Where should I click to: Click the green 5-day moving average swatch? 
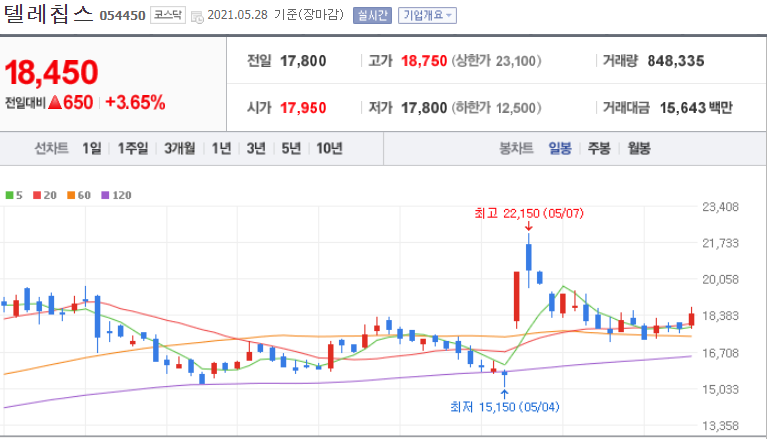(x=9, y=195)
